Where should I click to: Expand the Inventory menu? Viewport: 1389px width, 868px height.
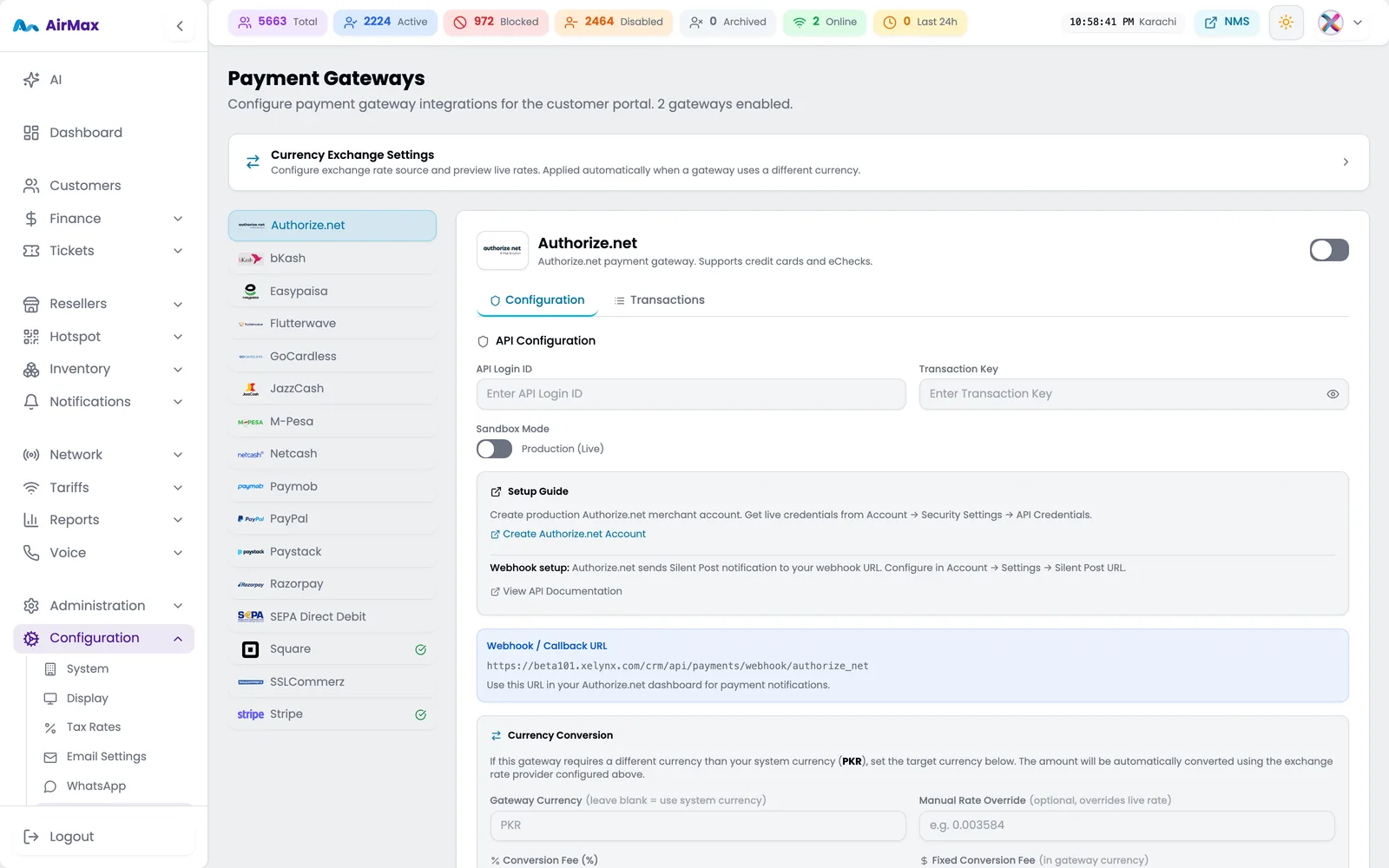178,369
